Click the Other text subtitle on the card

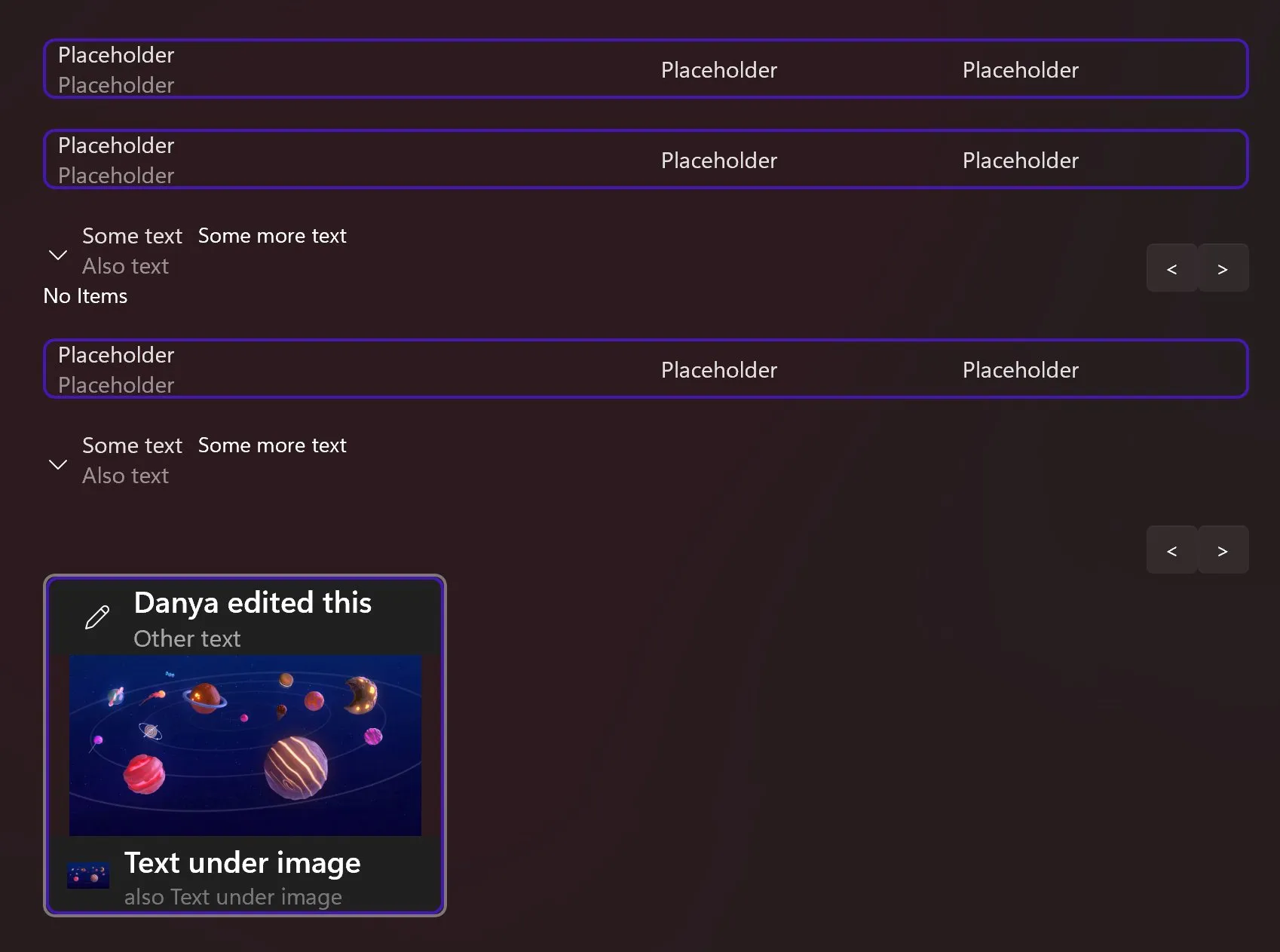point(187,638)
